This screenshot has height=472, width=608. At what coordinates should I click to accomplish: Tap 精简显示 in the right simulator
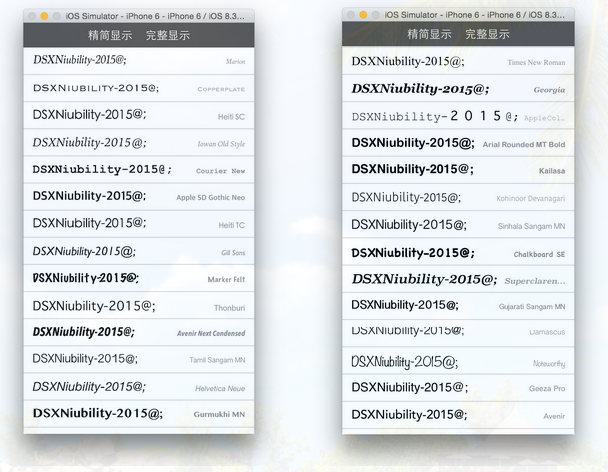pos(429,34)
